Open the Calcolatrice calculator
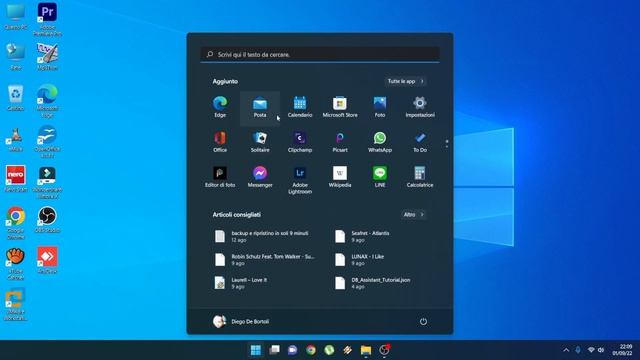 click(420, 177)
